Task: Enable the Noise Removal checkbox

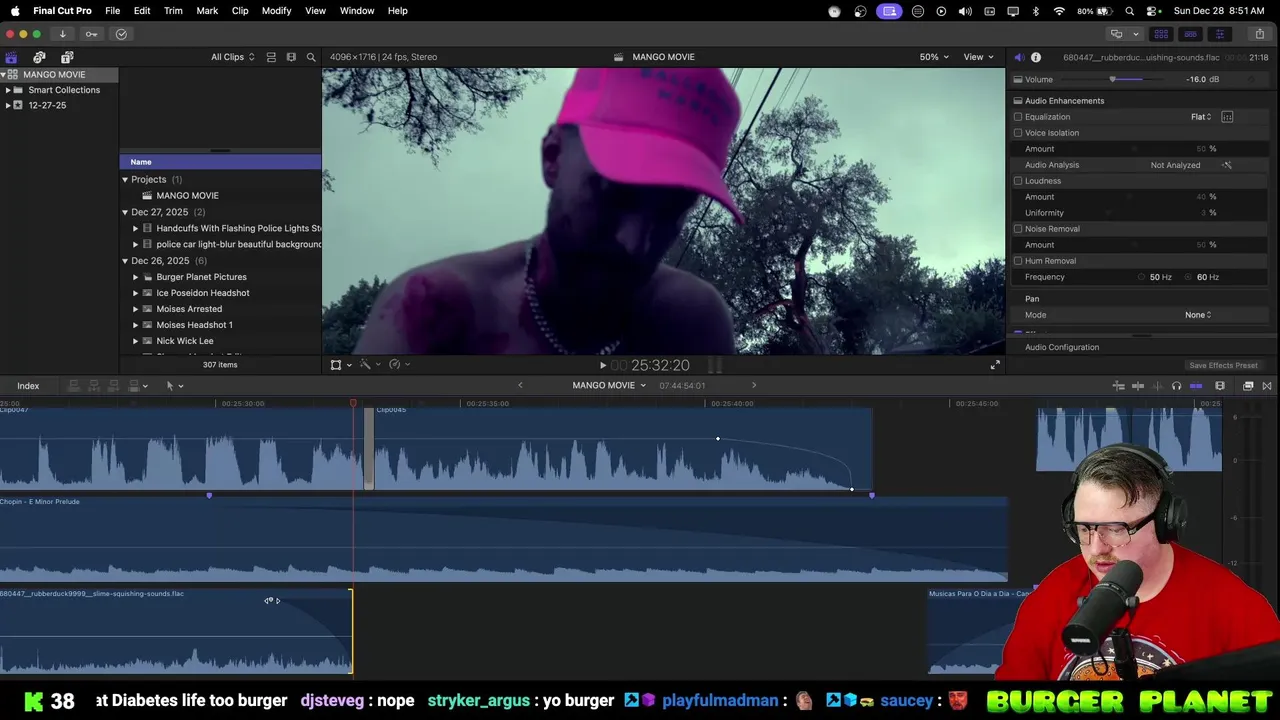Action: pyautogui.click(x=1018, y=229)
